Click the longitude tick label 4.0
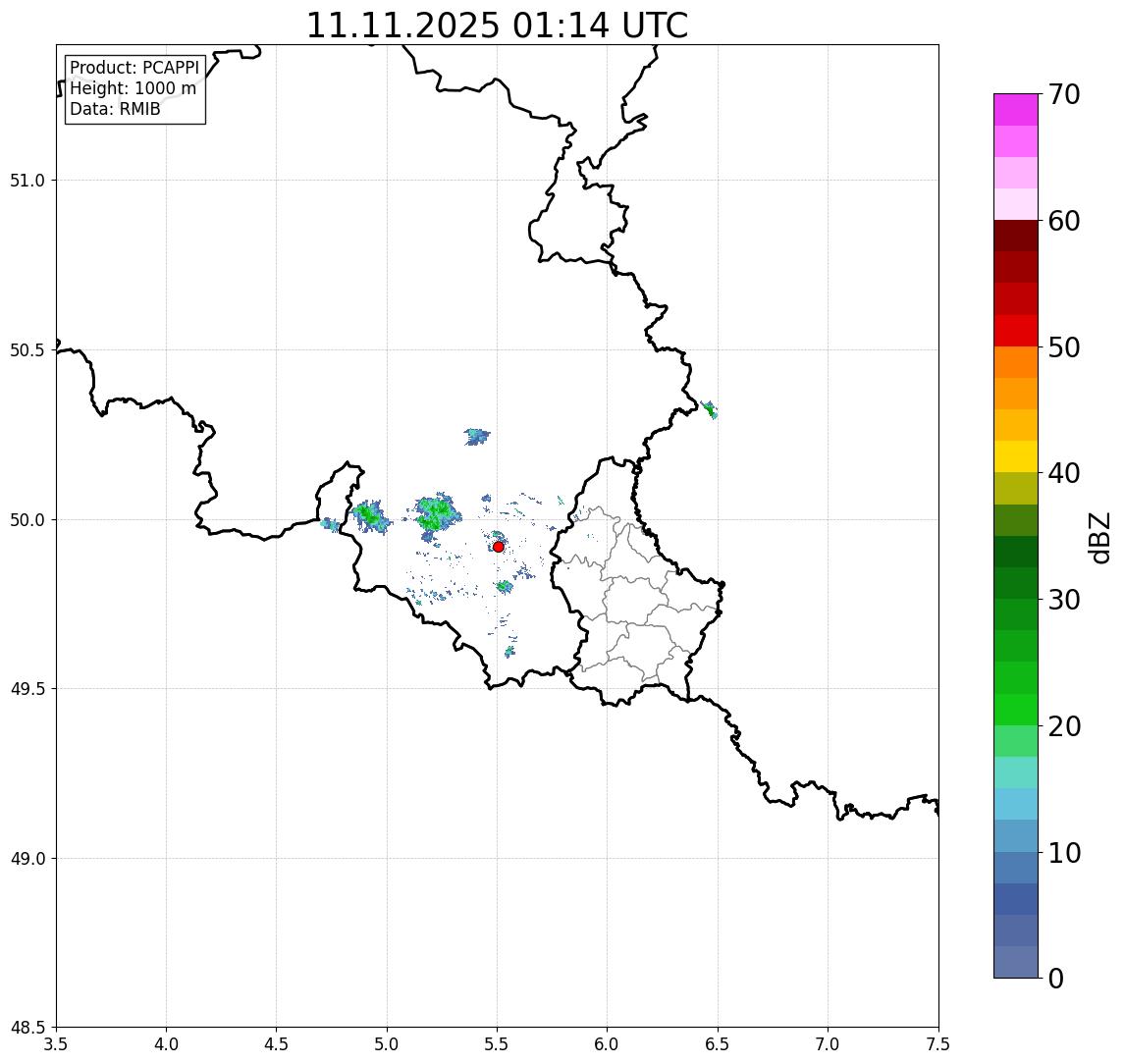 pyautogui.click(x=166, y=1044)
